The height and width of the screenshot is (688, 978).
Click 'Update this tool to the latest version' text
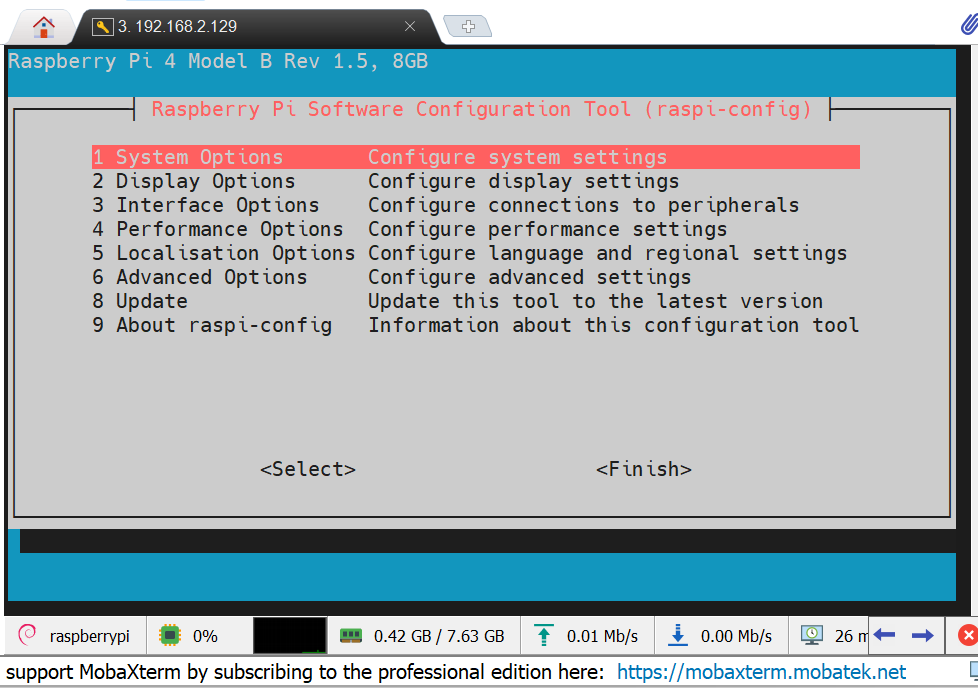click(595, 301)
